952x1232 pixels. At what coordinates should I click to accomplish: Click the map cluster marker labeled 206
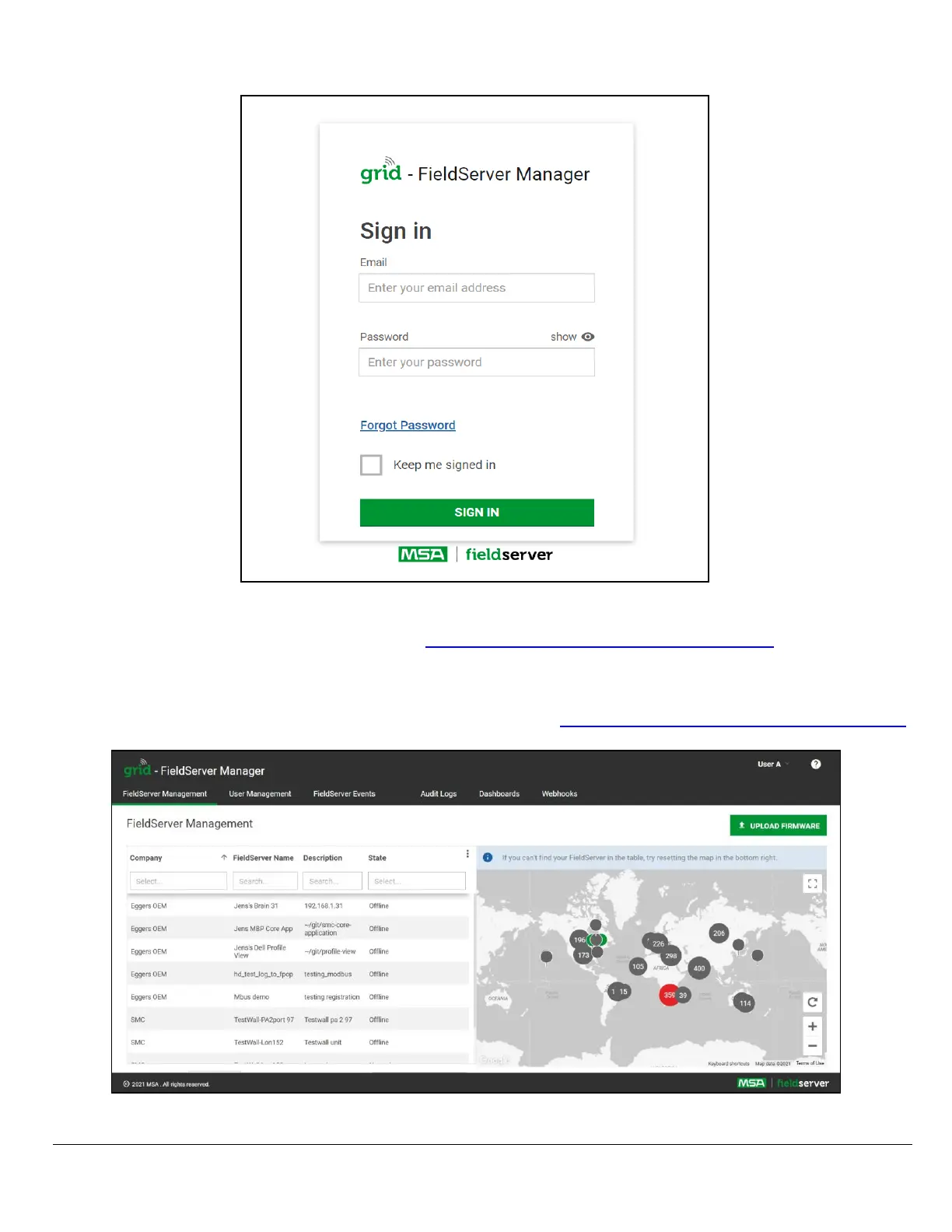(719, 933)
